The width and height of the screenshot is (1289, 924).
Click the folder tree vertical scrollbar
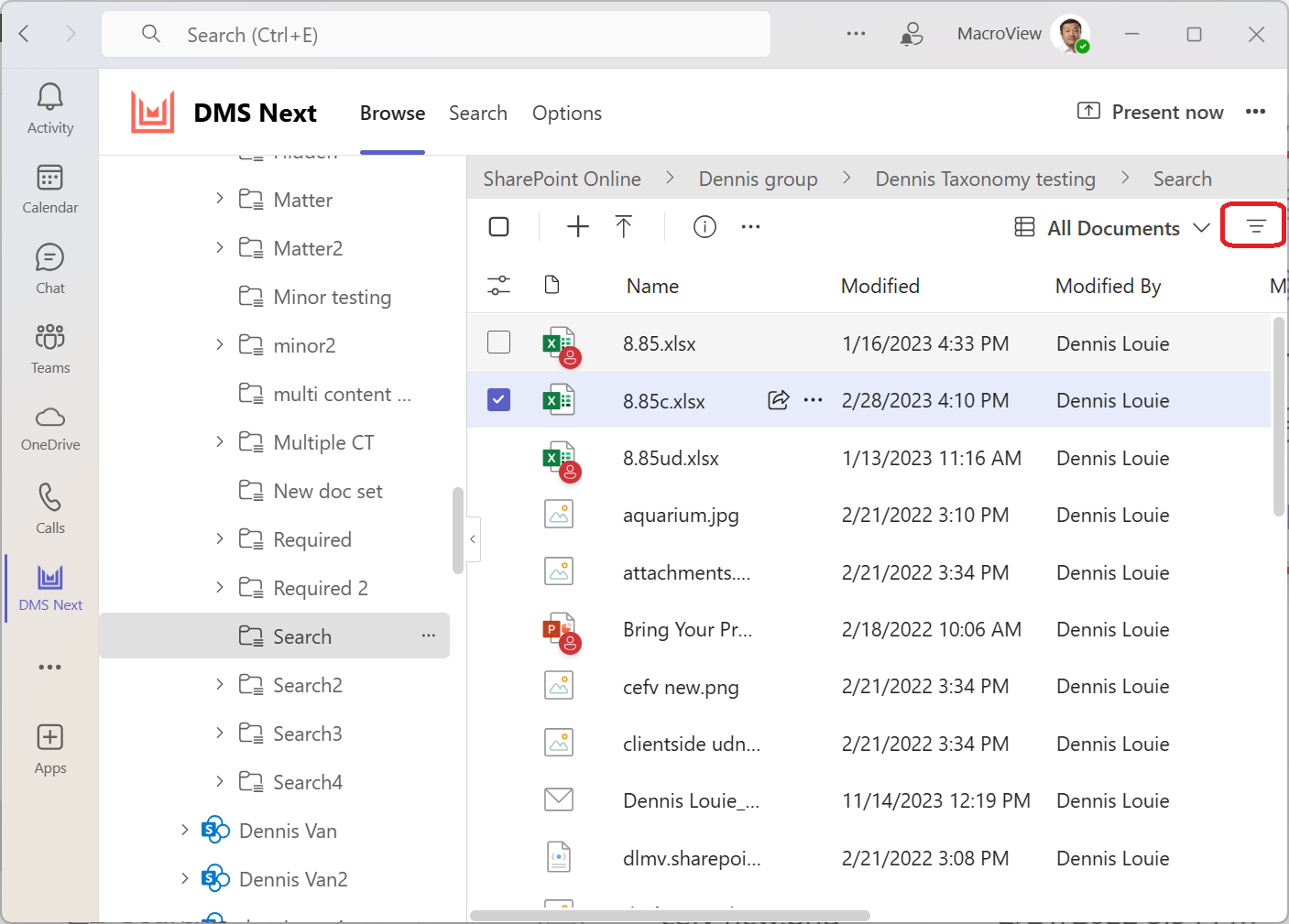click(x=458, y=530)
